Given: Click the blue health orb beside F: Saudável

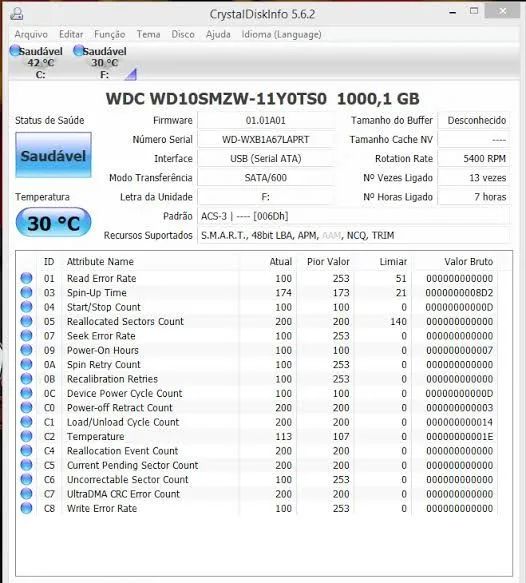Looking at the screenshot, I should pos(78,51).
